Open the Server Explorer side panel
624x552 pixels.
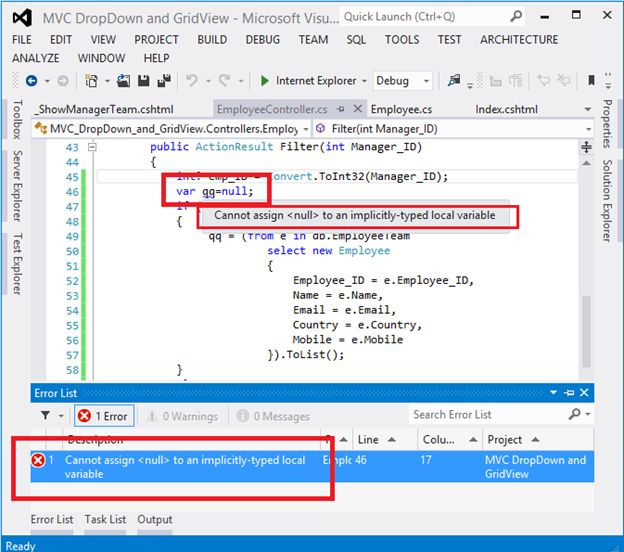coord(17,185)
